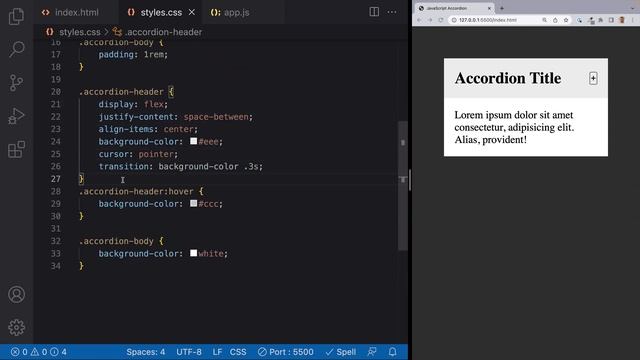Click the zoom magnifier icon in address bar
The height and width of the screenshot is (360, 640).
point(544,20)
